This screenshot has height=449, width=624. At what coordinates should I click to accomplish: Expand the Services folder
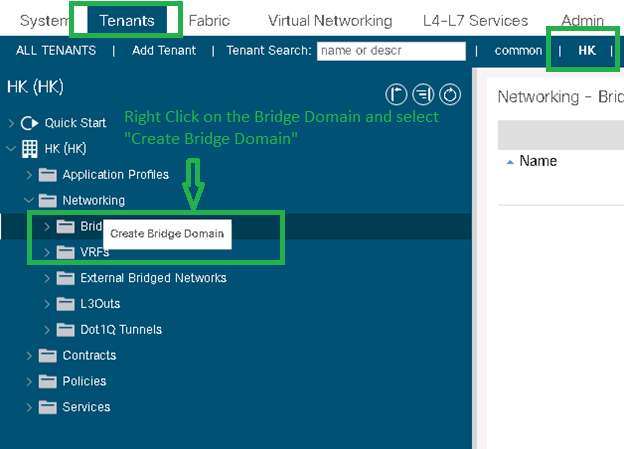click(29, 408)
